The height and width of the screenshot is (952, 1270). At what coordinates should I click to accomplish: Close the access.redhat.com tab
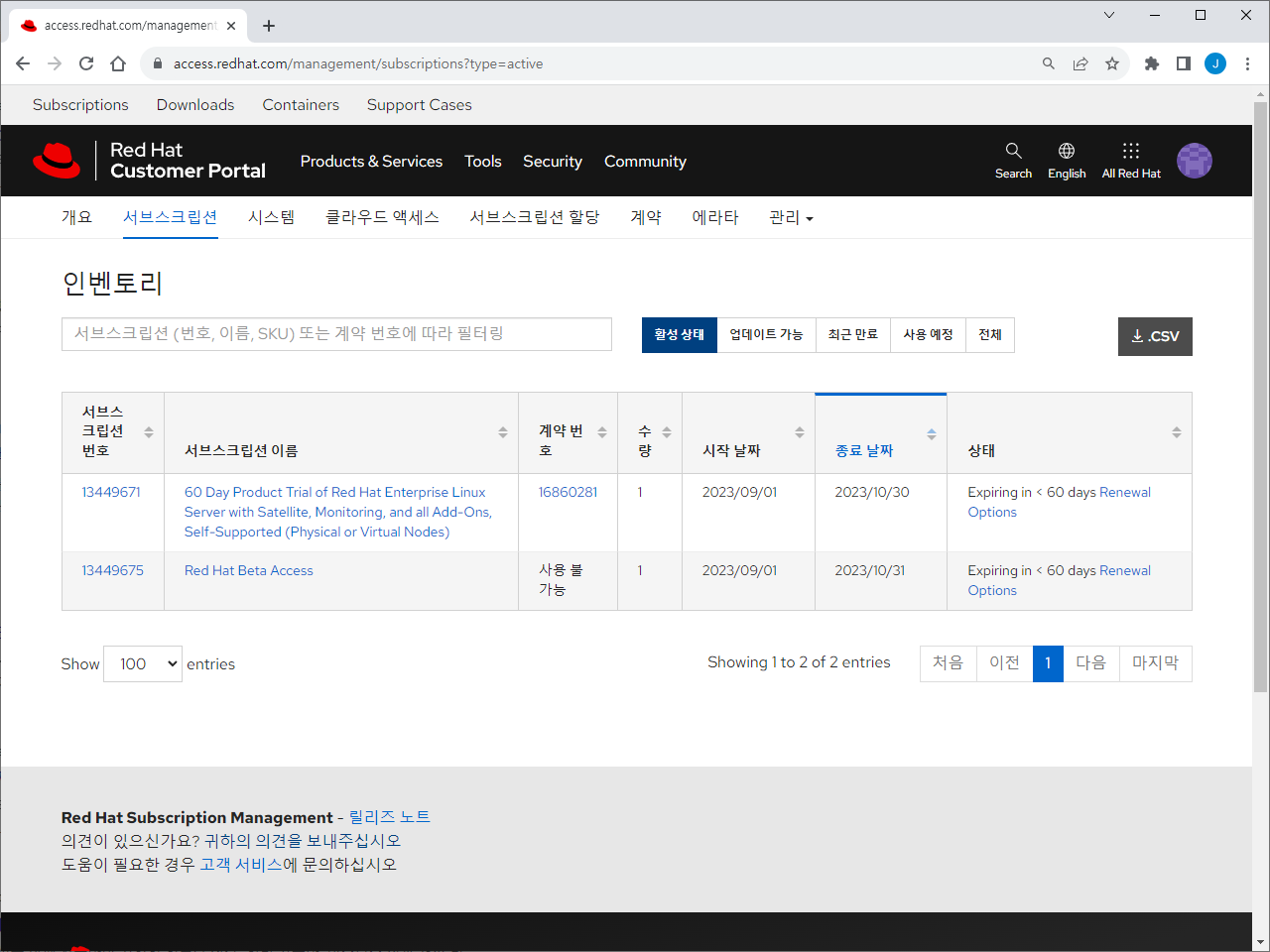click(231, 26)
